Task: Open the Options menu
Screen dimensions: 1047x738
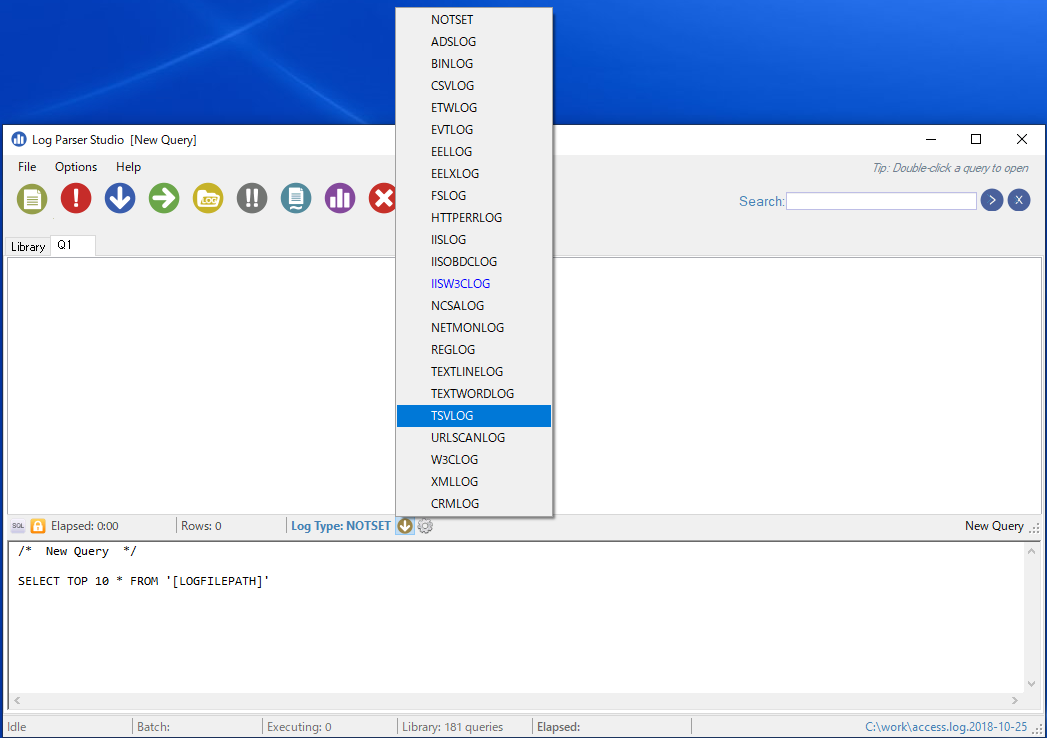Action: pos(76,167)
